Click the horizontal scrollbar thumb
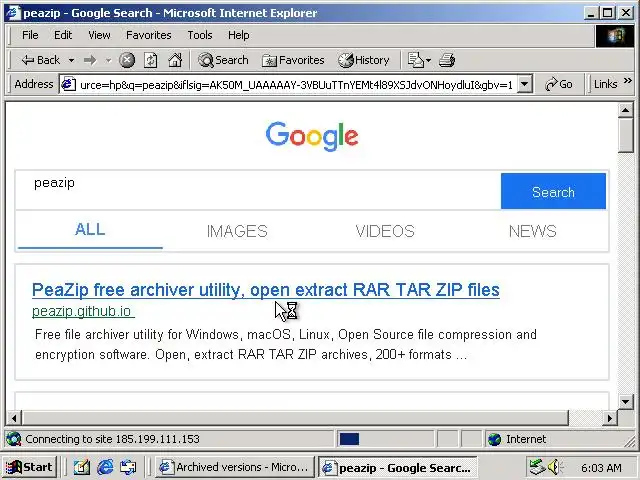This screenshot has width=640, height=480. tap(296, 418)
